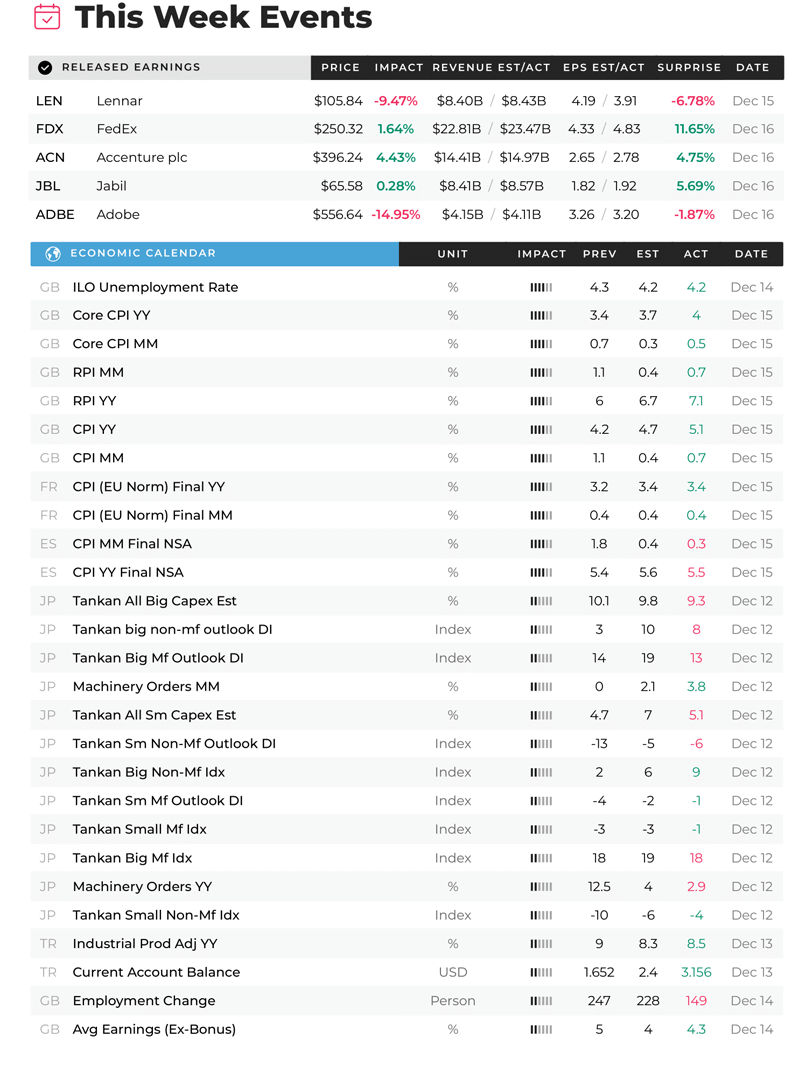Click the impact bars for Machinery Orders YY
This screenshot has height=1069, width=806.
[x=541, y=887]
